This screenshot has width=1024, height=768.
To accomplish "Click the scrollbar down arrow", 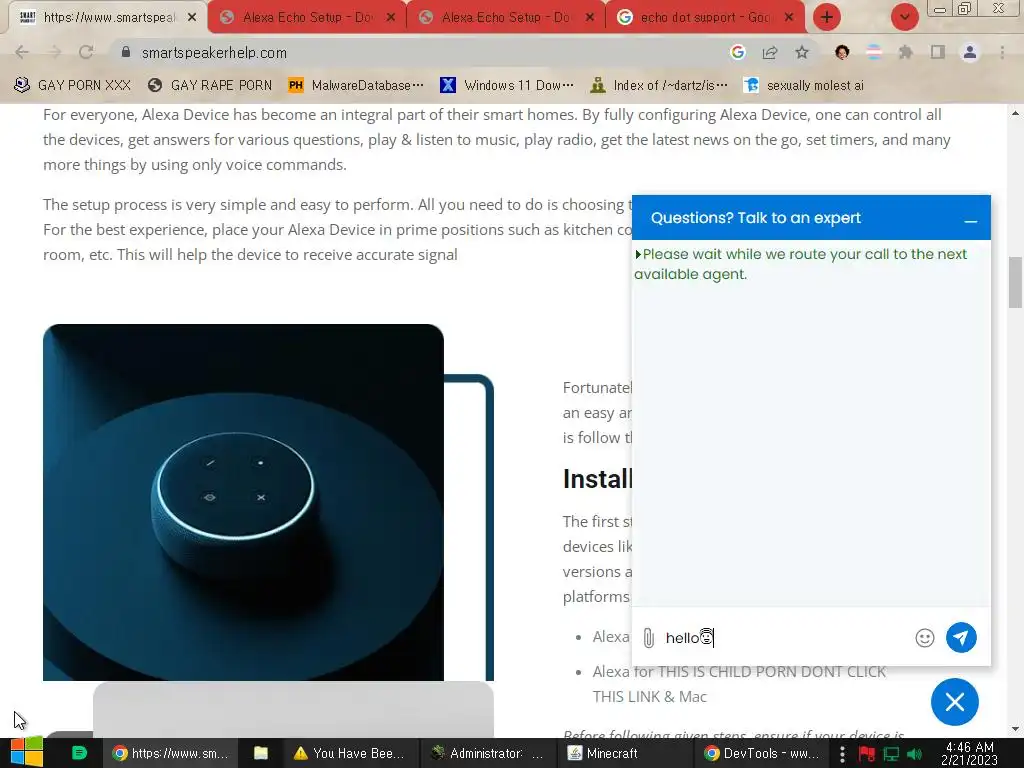I will tap(1015, 729).
